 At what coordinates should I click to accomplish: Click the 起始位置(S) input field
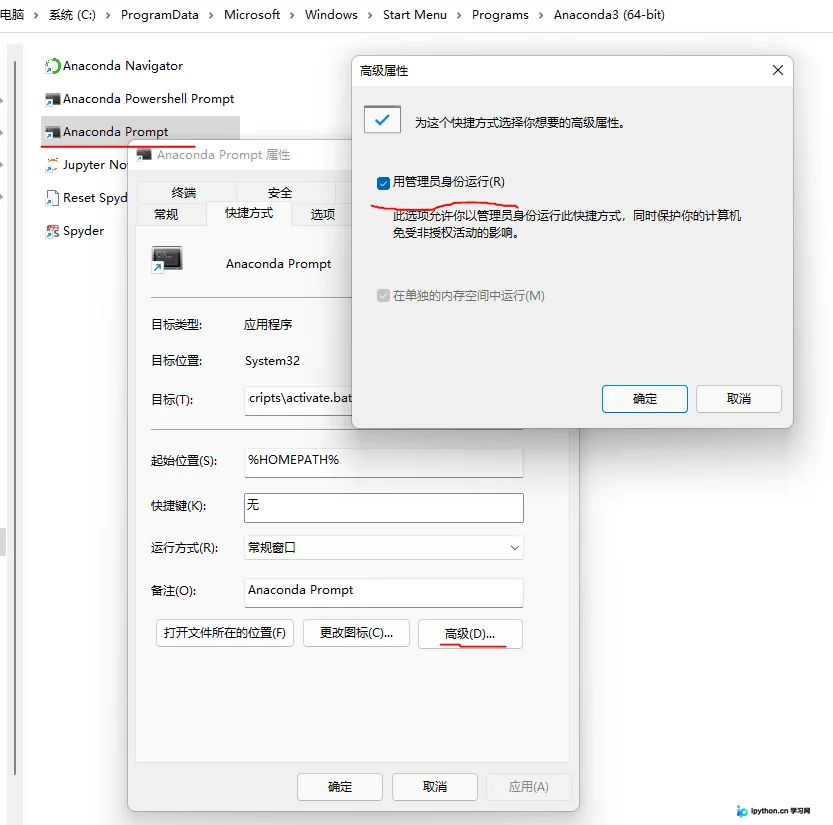(x=384, y=462)
